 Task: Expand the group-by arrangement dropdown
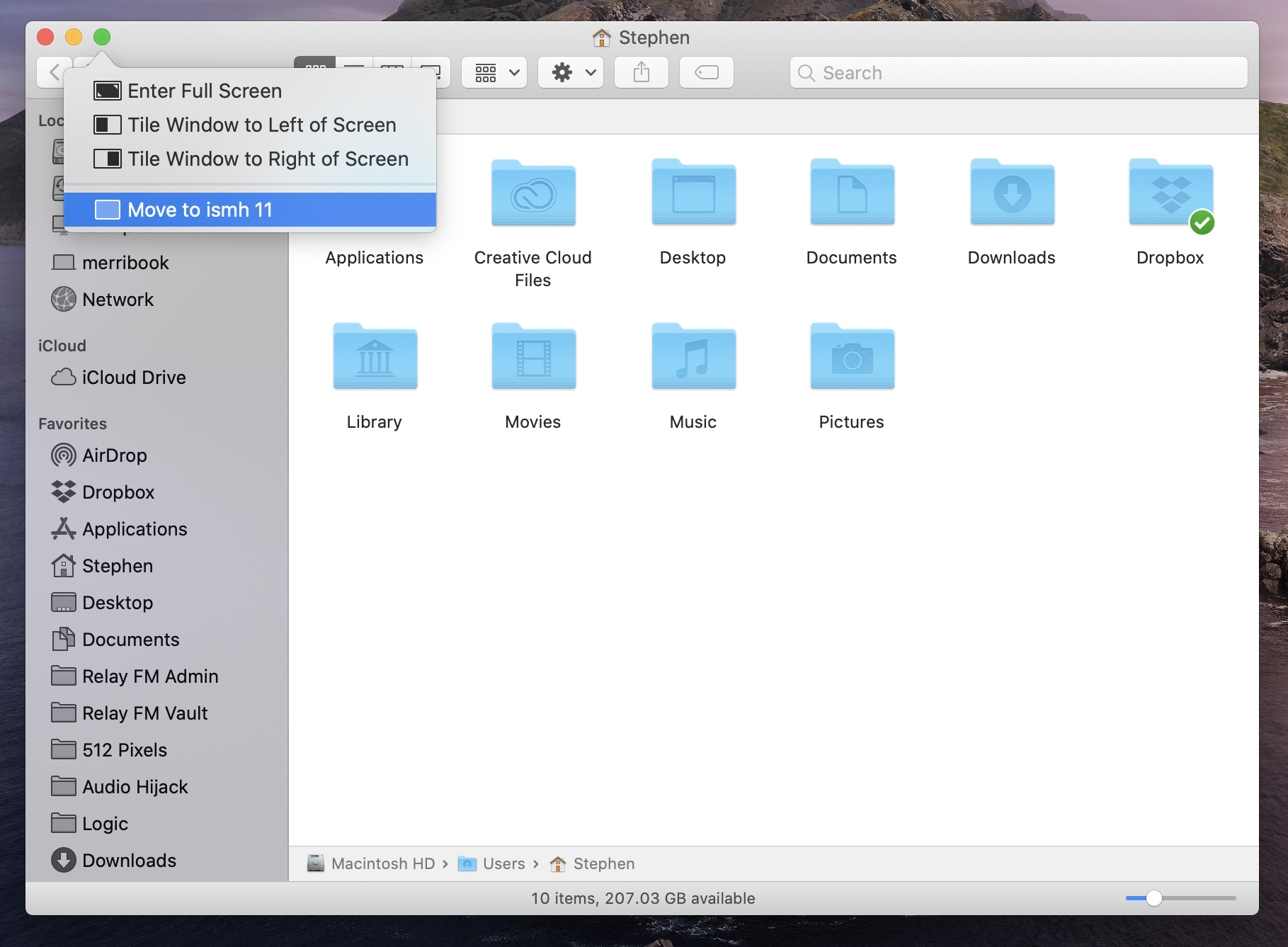[x=494, y=72]
